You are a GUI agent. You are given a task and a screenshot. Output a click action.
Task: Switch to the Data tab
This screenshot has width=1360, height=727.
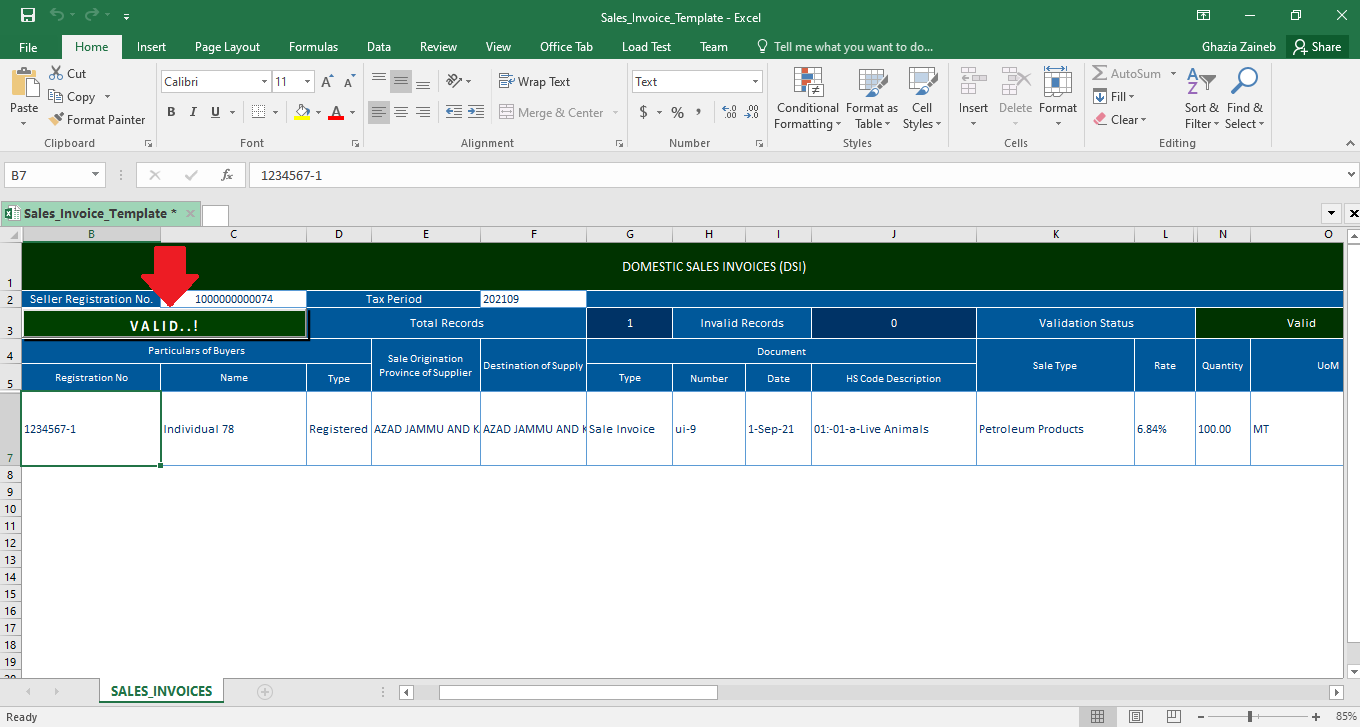tap(379, 47)
